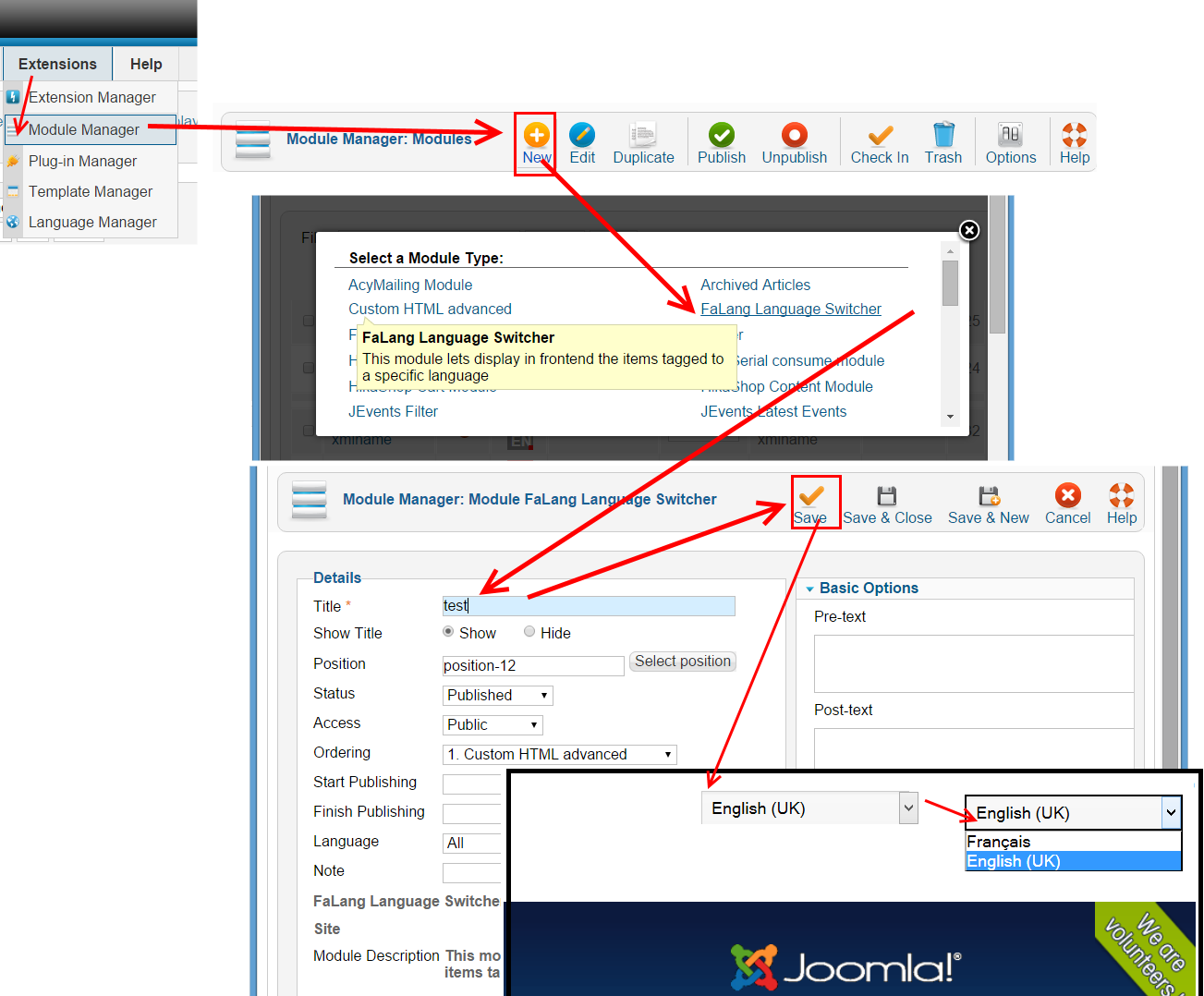Screen dimensions: 1204x996
Task: Click the FaLang Language Switcher link
Action: (x=791, y=309)
